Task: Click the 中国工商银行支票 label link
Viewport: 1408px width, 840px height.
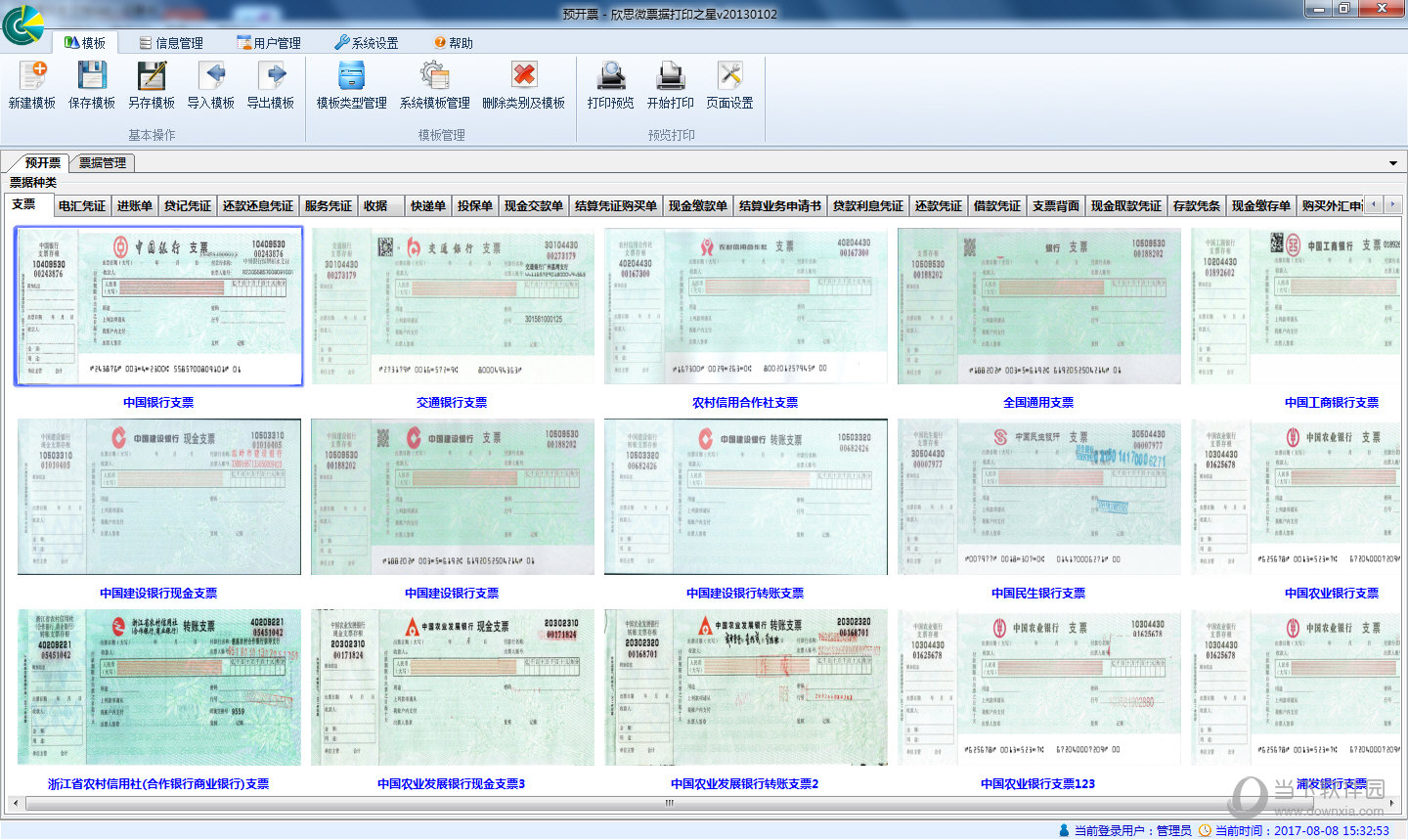Action: tap(1332, 402)
